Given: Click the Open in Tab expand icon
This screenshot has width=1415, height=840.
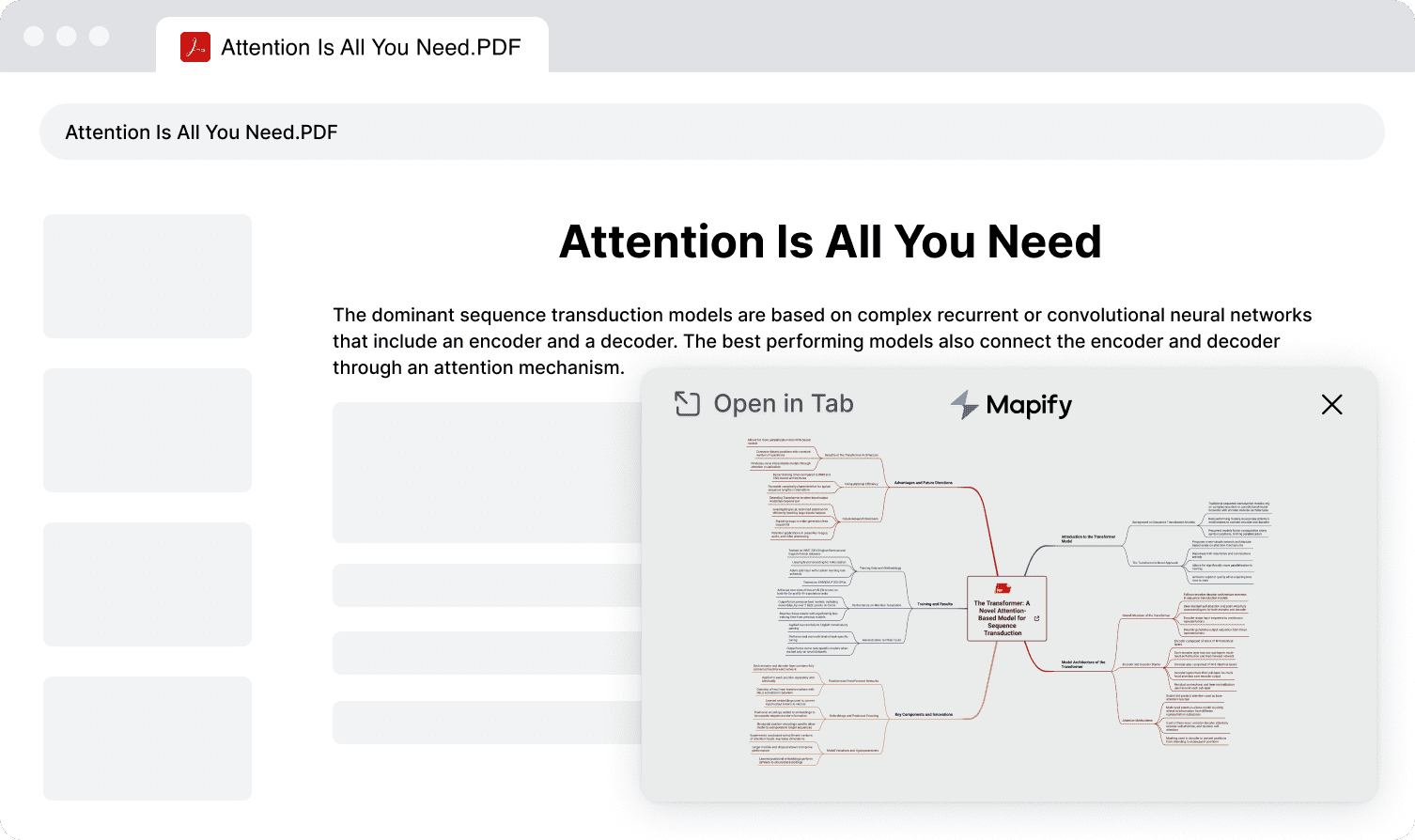Looking at the screenshot, I should click(x=687, y=404).
